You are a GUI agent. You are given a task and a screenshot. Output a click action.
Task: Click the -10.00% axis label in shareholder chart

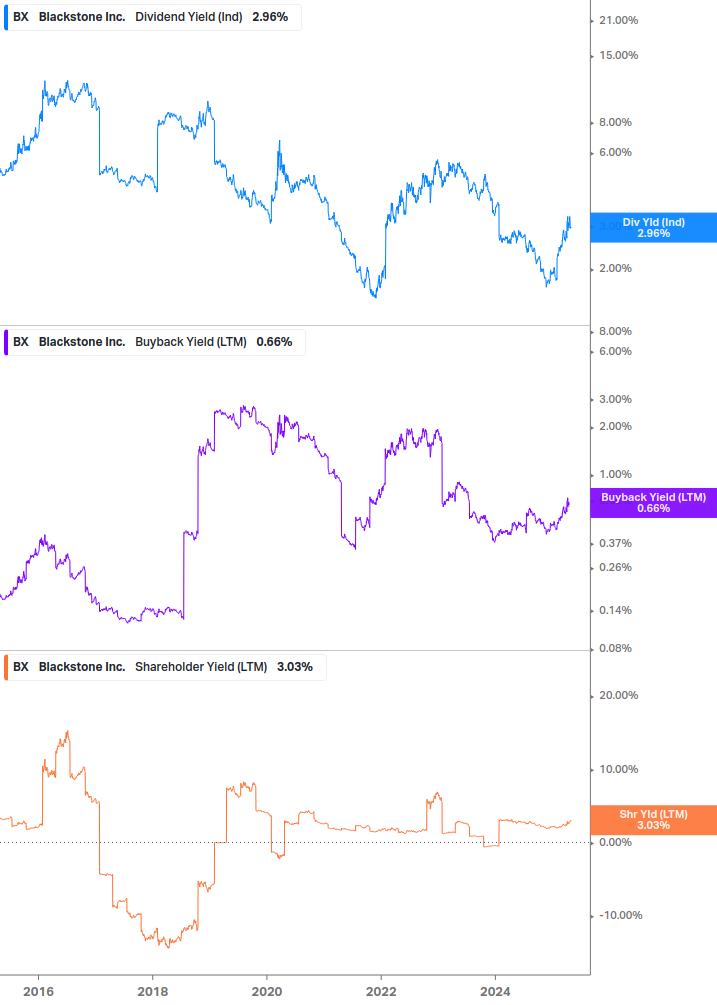620,915
